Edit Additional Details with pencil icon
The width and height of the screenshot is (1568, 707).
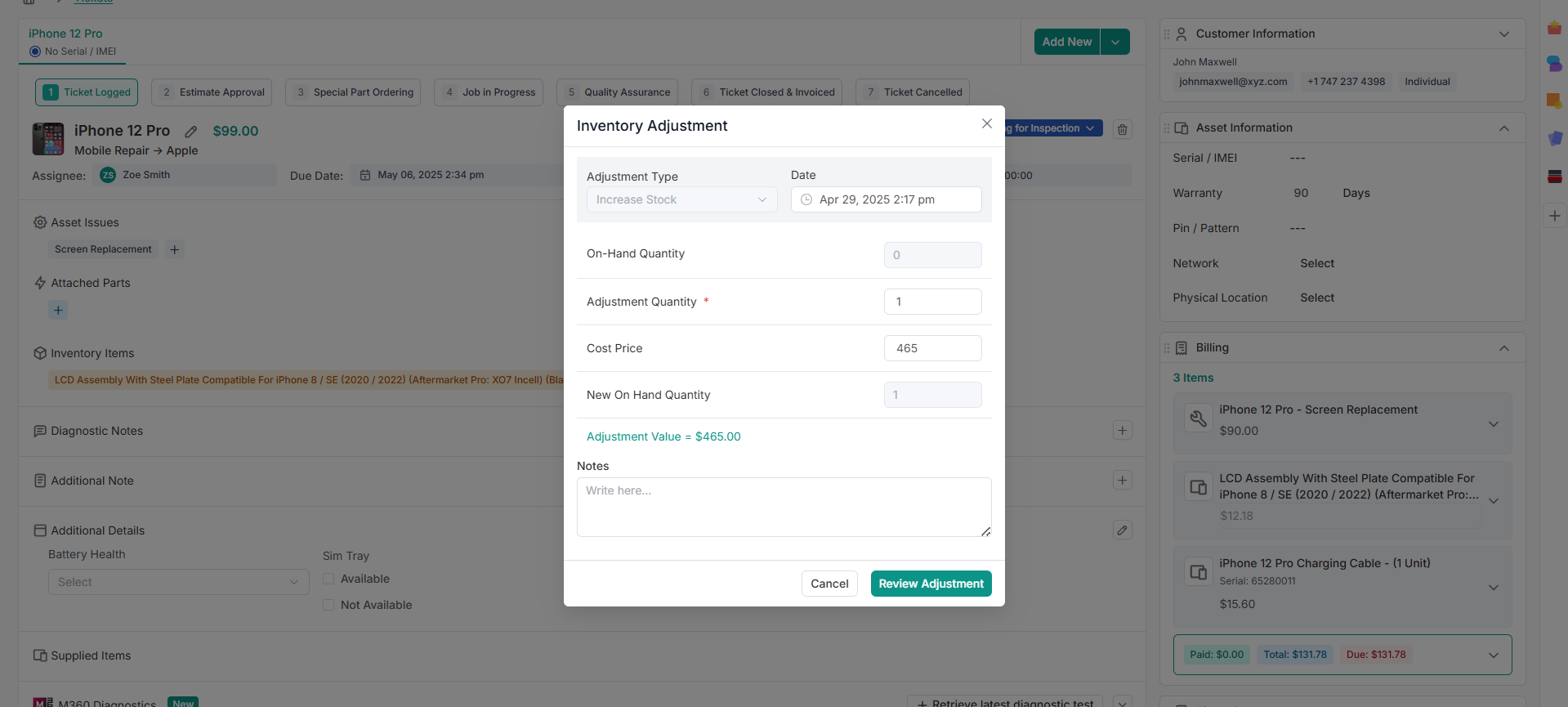pos(1123,530)
